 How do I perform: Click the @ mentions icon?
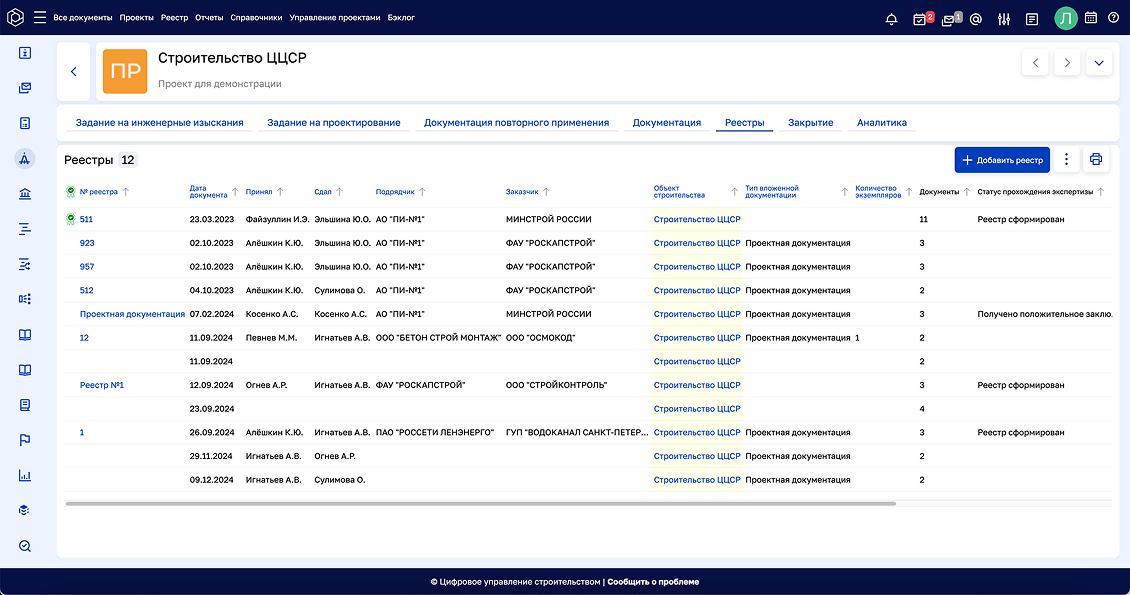[975, 18]
